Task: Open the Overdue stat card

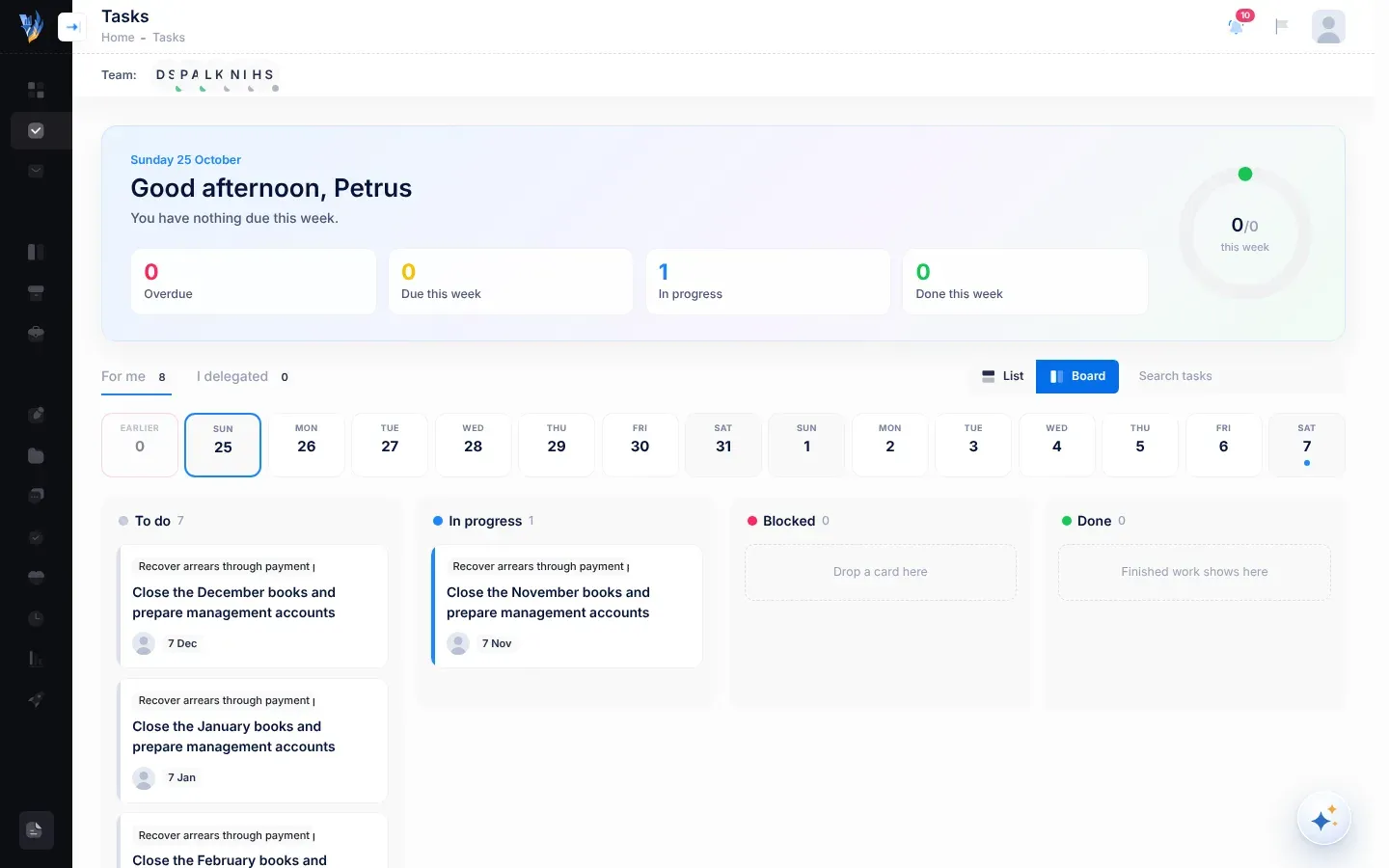Action: point(254,282)
